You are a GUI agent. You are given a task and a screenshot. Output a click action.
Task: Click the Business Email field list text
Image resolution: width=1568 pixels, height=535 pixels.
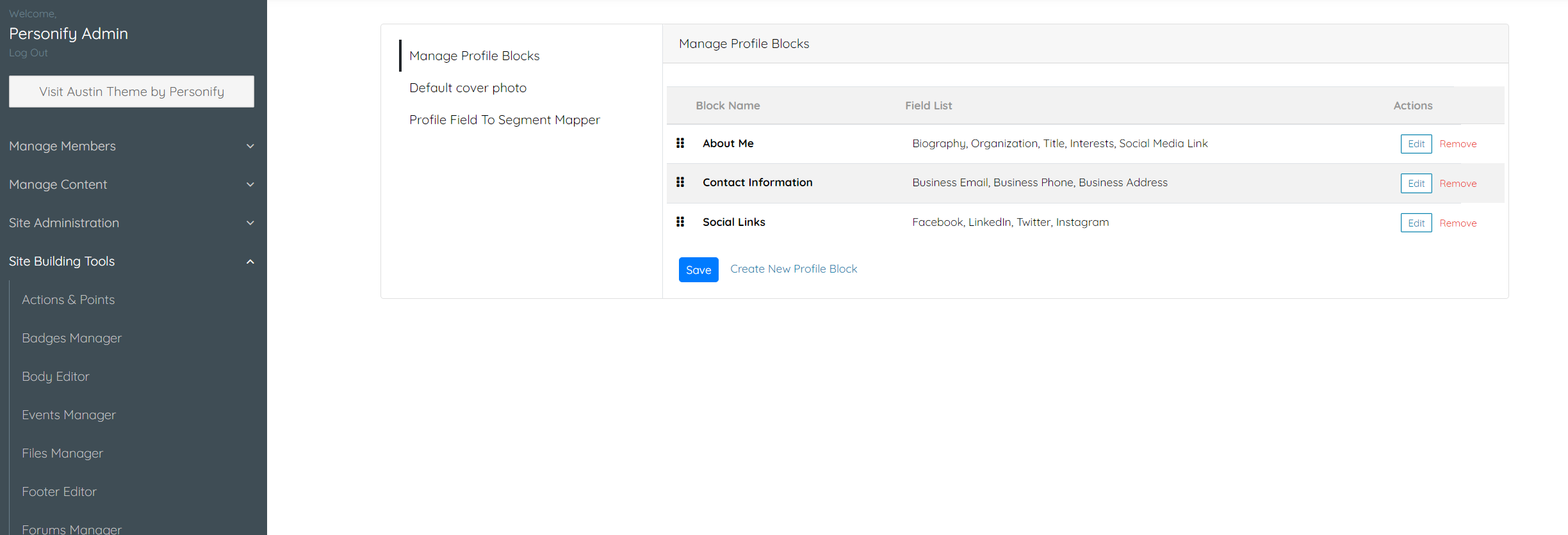[x=1040, y=182]
